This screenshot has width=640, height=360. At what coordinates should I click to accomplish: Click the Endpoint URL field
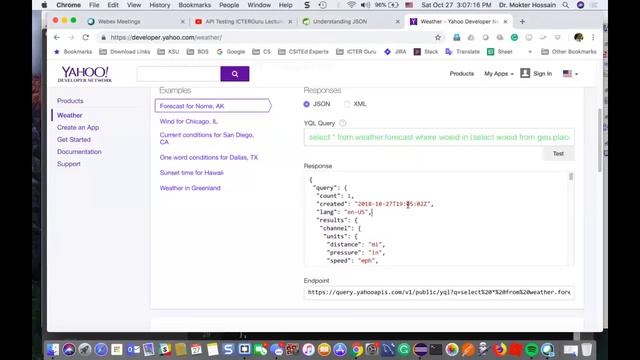pyautogui.click(x=439, y=292)
